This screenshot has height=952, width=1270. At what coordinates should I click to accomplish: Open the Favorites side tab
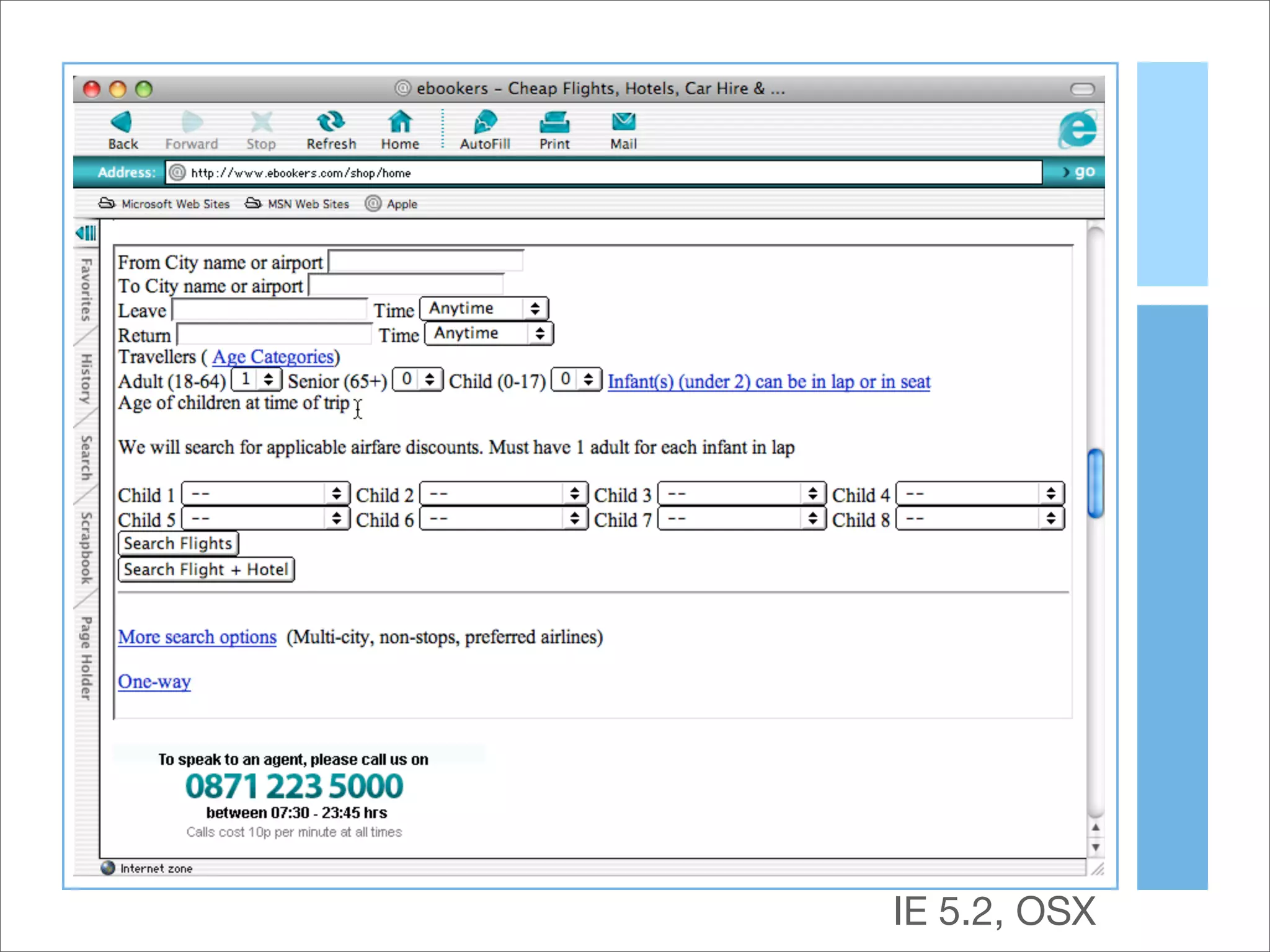click(86, 289)
